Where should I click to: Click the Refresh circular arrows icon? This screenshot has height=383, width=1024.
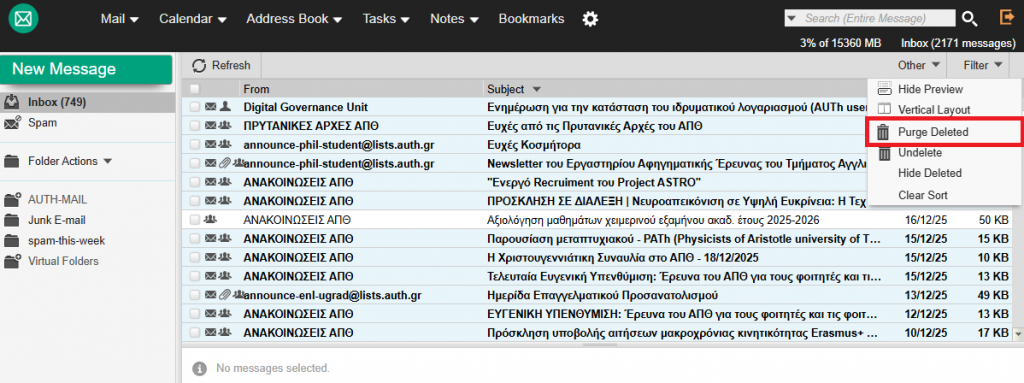[x=199, y=65]
